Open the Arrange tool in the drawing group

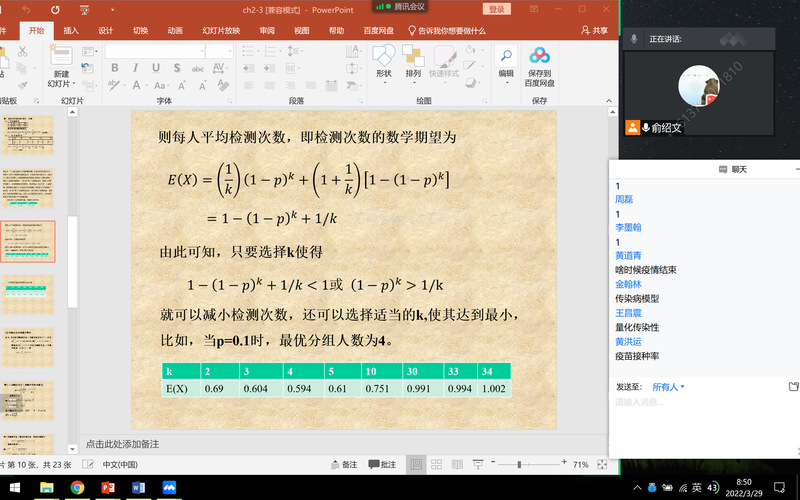(413, 58)
